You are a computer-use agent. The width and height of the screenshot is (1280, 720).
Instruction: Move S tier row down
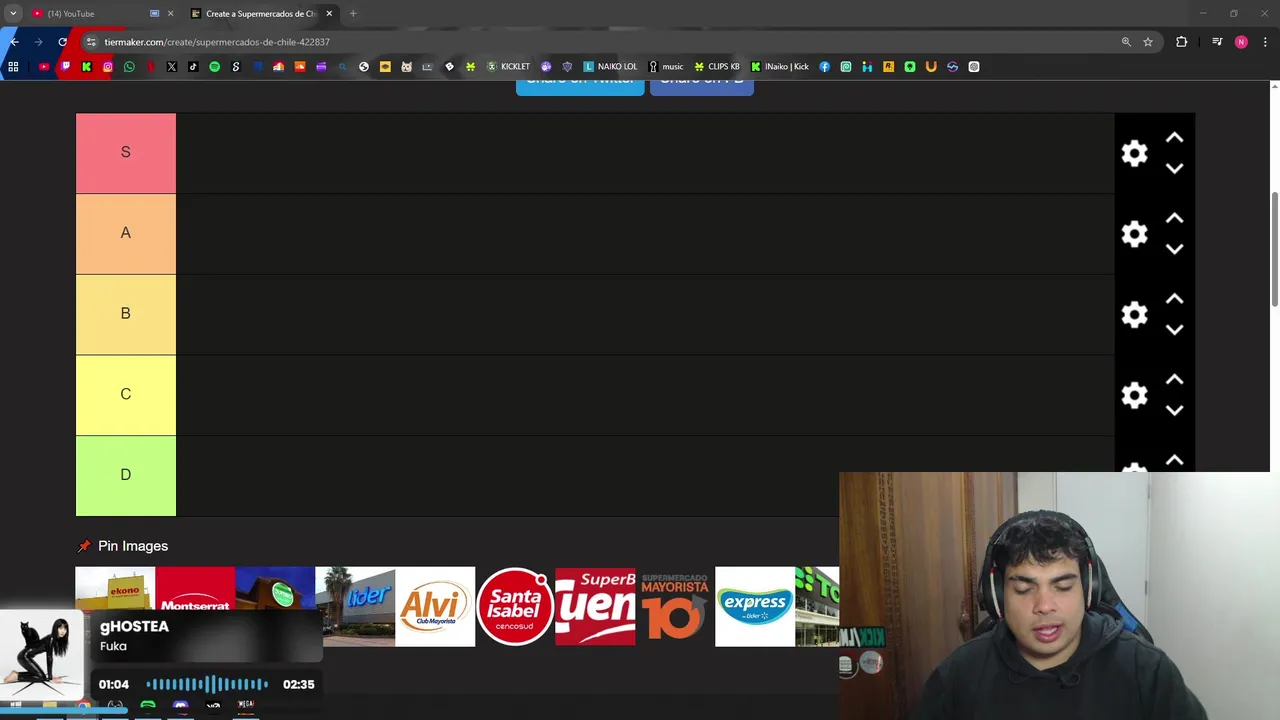tap(1175, 168)
